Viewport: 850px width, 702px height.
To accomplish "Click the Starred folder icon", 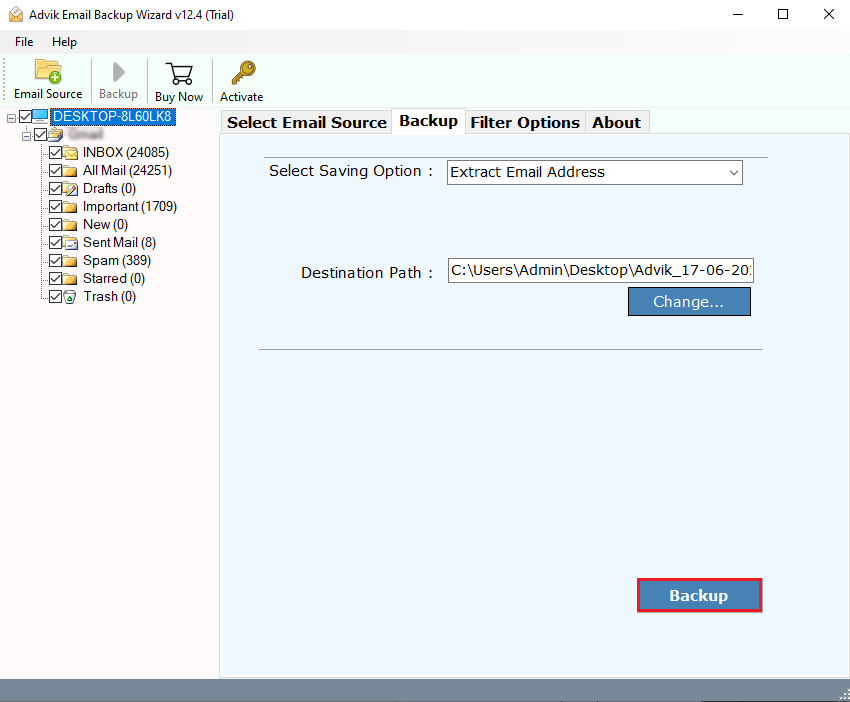I will point(70,279).
